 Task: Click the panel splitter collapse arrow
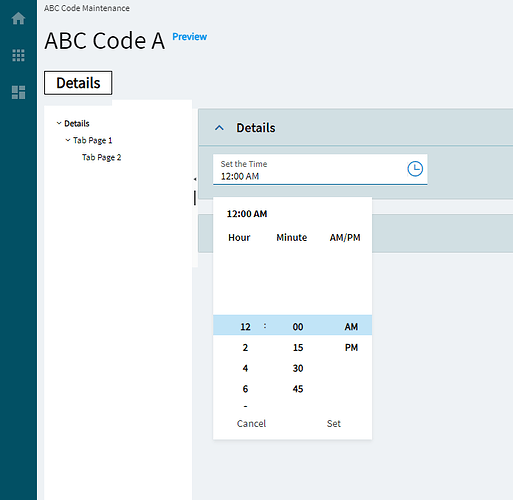point(195,179)
